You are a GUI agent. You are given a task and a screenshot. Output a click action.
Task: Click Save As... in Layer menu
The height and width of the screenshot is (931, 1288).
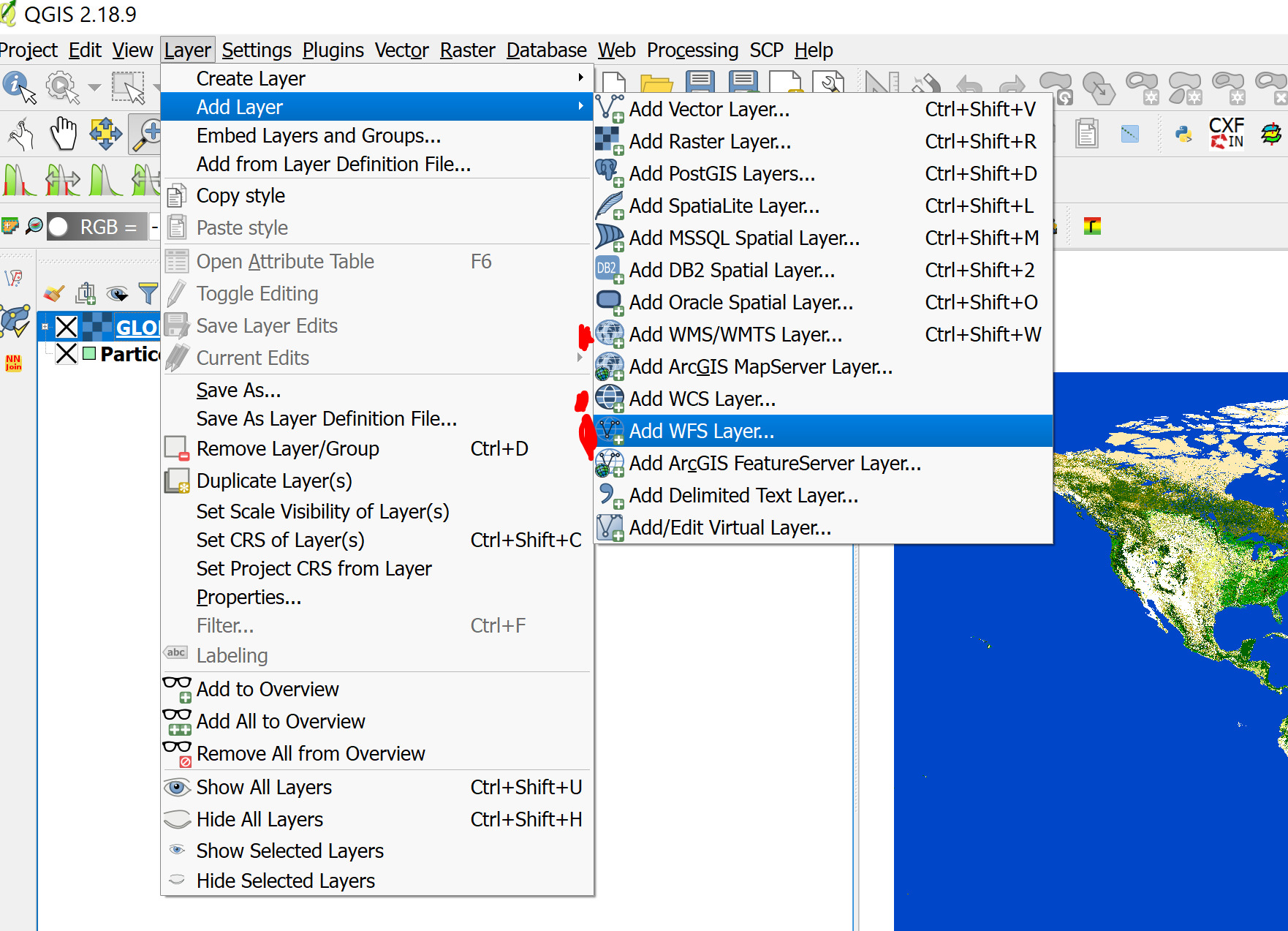376,390
